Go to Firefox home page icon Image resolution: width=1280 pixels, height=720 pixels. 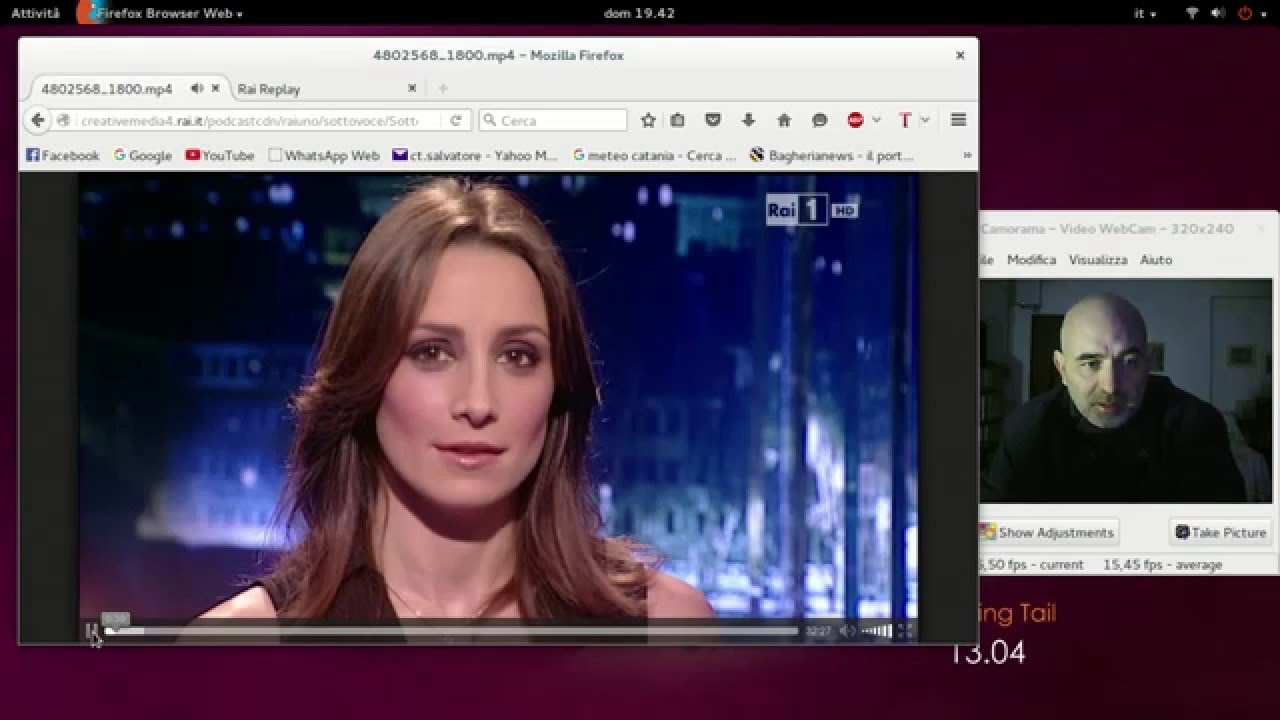point(784,120)
